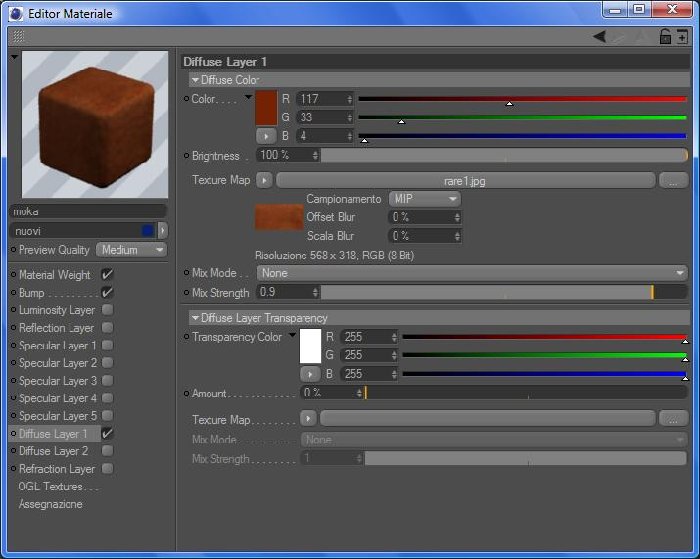Screen dimensions: 700x559
Task: Click the material preview cube thumbnail
Action: pos(95,125)
